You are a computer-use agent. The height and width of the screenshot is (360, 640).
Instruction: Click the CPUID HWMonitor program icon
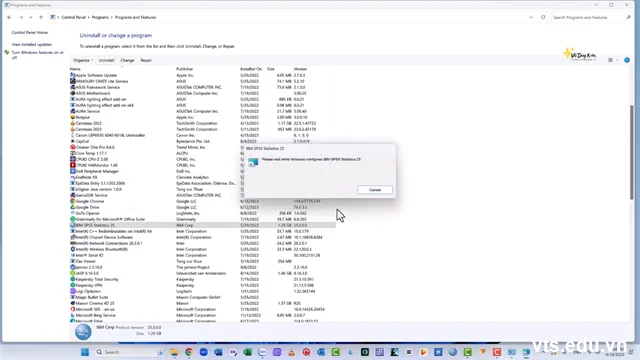click(73, 165)
